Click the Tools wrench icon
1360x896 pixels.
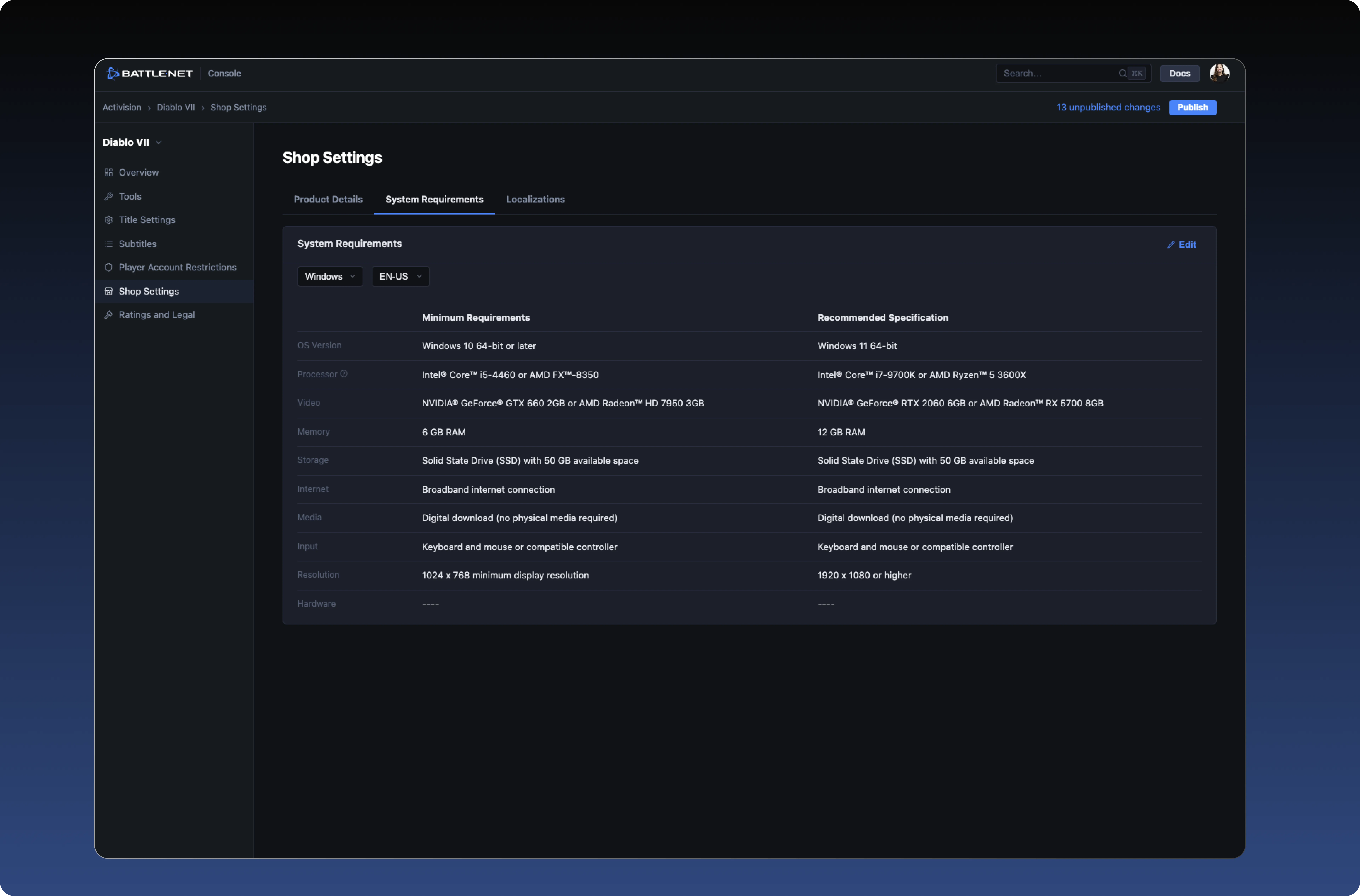click(109, 197)
